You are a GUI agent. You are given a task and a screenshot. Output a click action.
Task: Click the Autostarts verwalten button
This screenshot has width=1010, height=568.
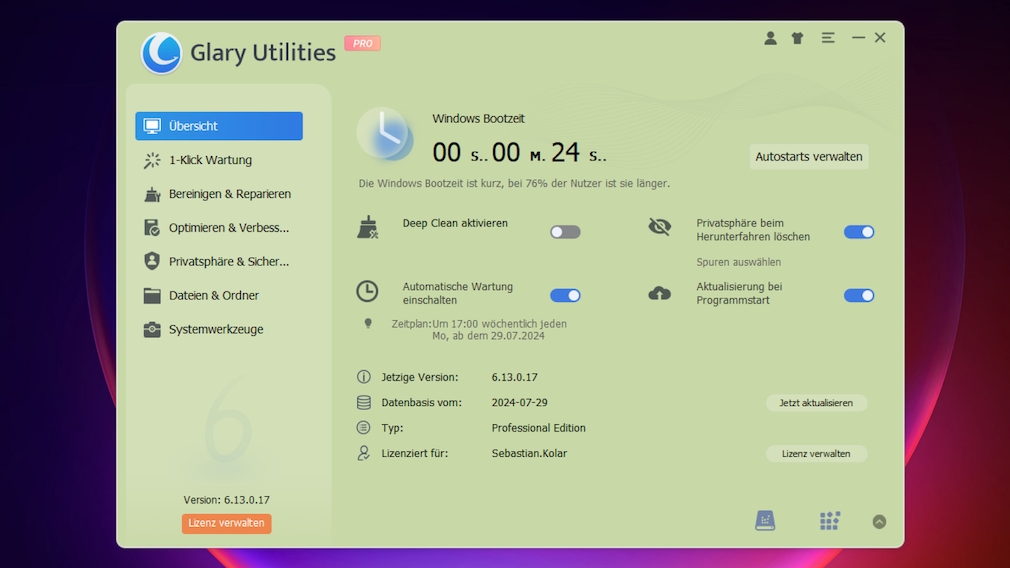(809, 157)
